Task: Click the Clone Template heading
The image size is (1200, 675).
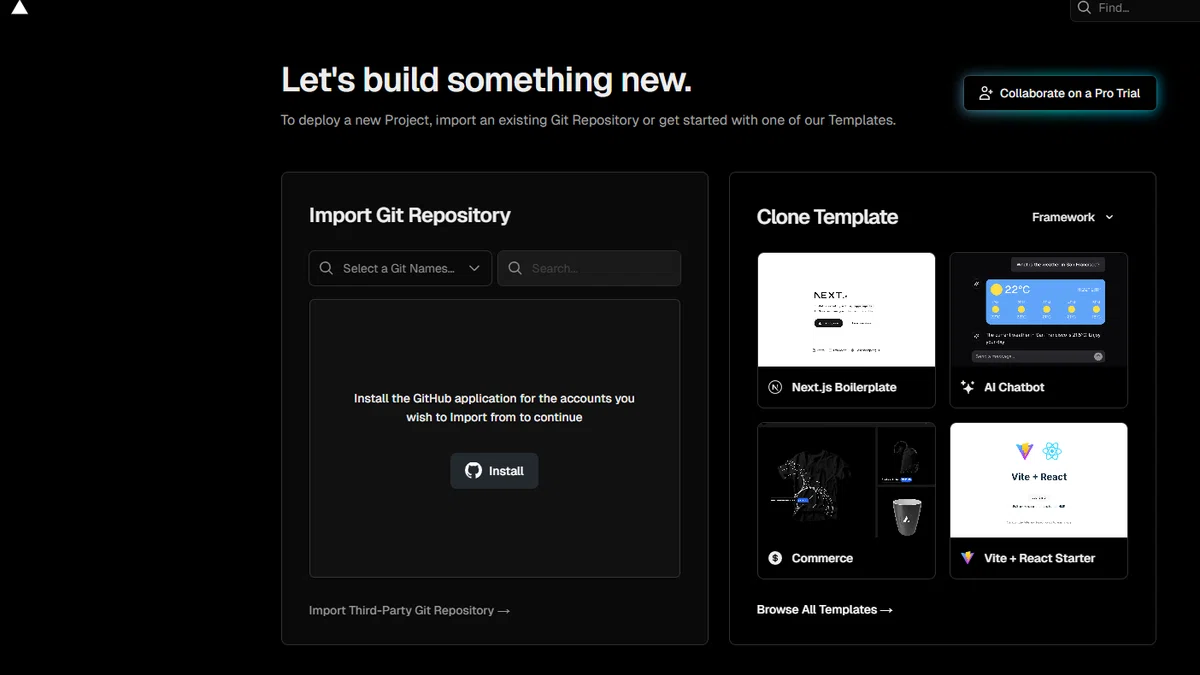Action: click(x=827, y=217)
